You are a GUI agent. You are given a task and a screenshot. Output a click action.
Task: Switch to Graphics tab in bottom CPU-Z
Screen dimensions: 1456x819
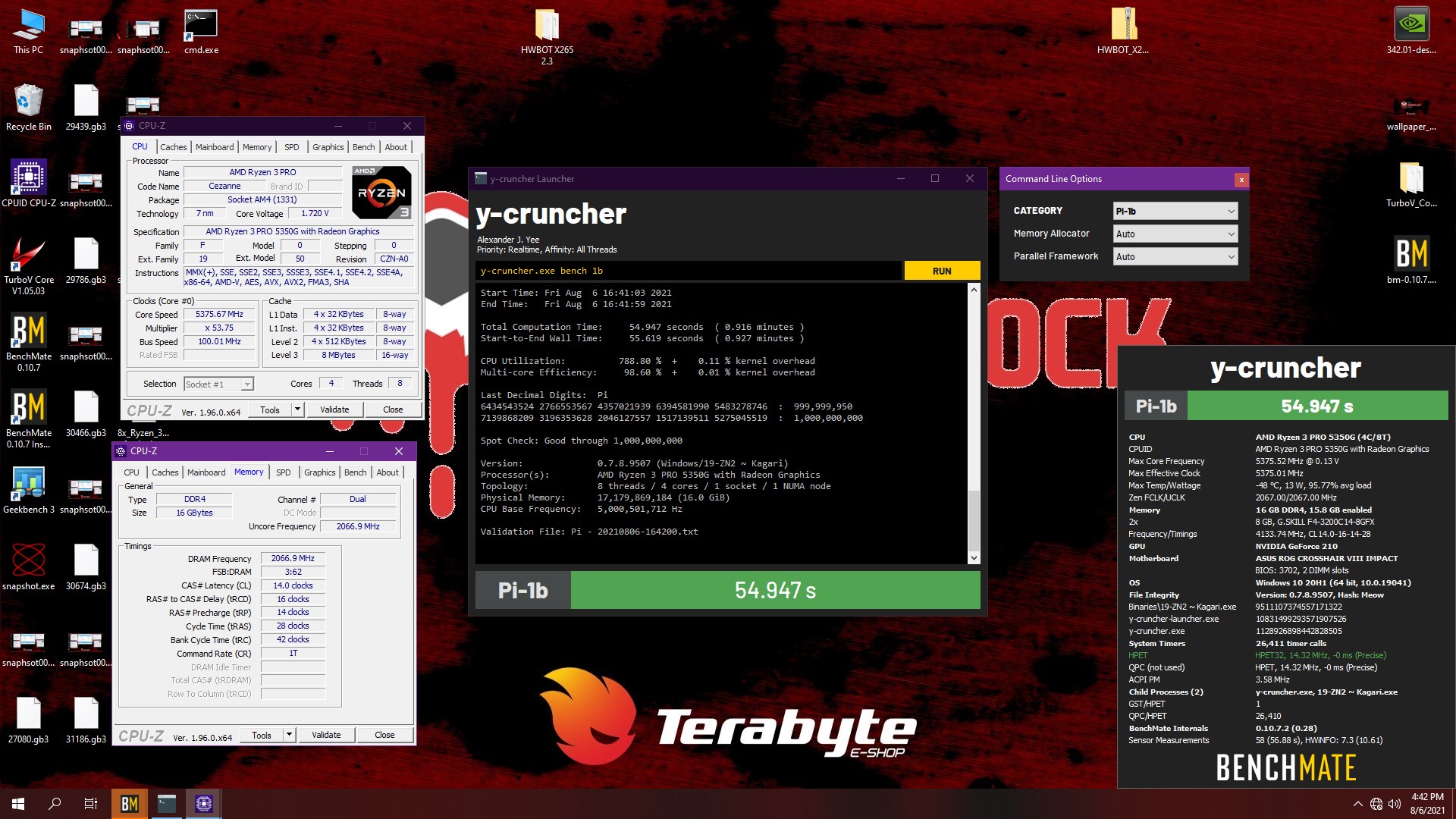click(x=319, y=472)
